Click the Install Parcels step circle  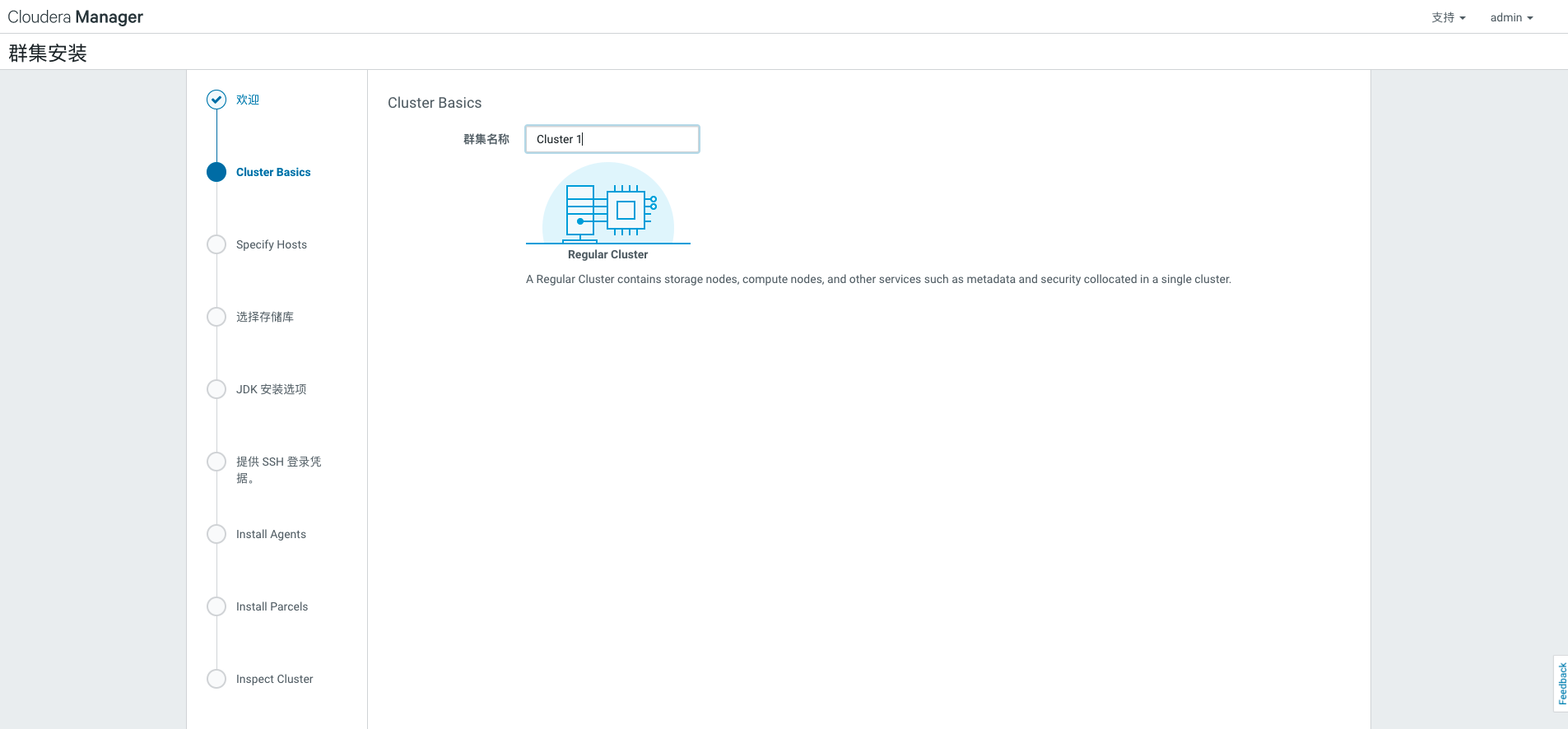point(216,606)
